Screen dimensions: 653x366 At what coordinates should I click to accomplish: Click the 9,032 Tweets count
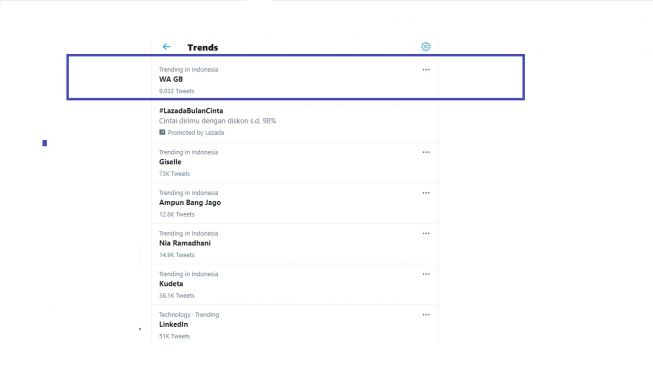176,91
